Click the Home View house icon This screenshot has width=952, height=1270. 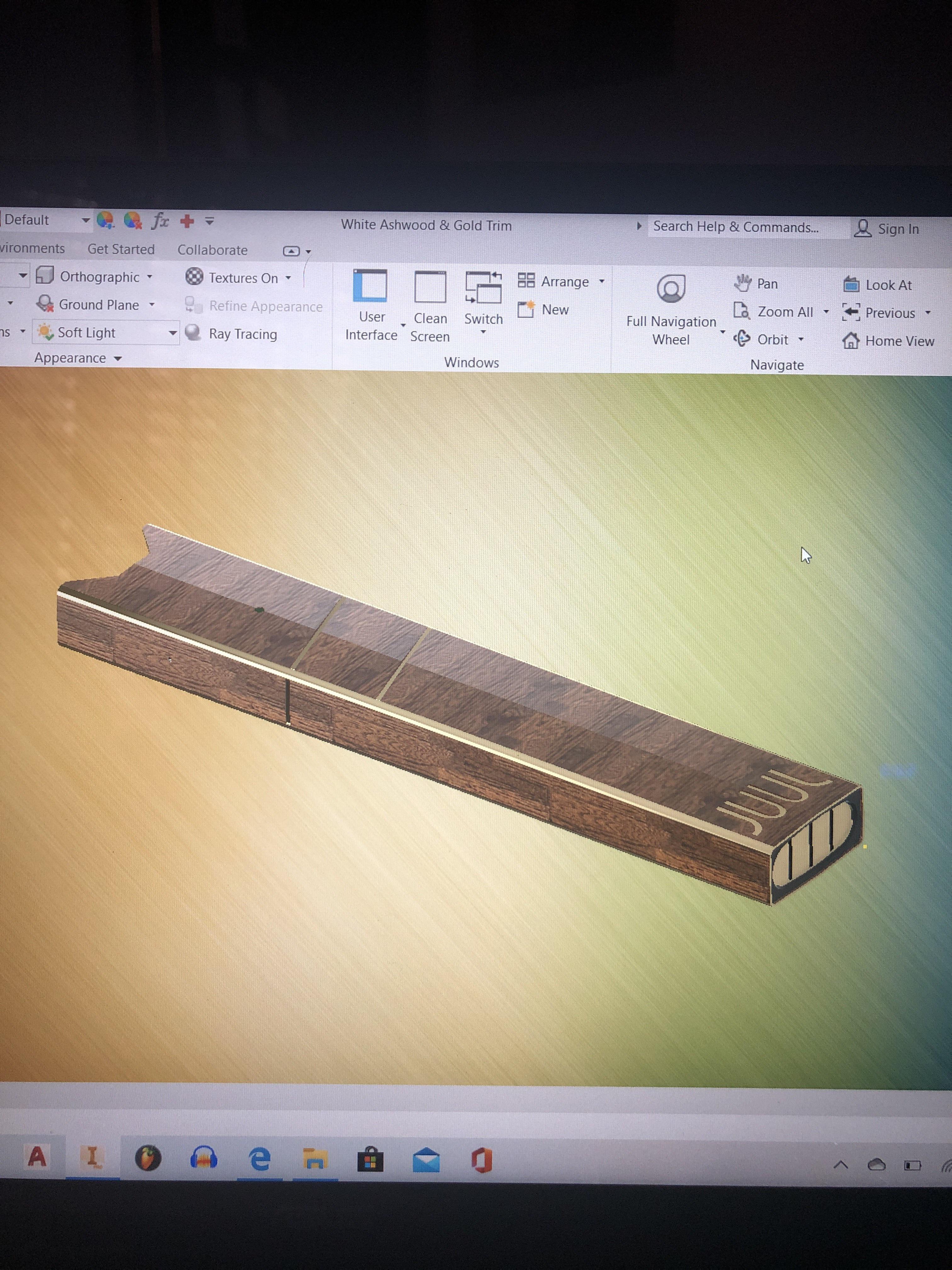pos(850,340)
